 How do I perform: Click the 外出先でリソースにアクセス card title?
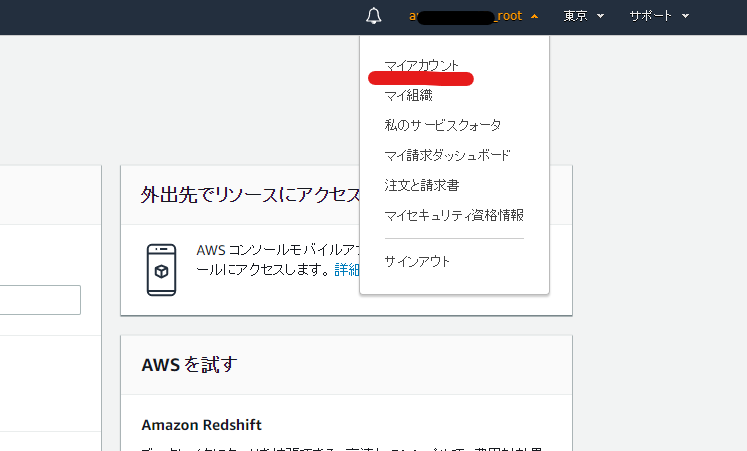pyautogui.click(x=251, y=195)
